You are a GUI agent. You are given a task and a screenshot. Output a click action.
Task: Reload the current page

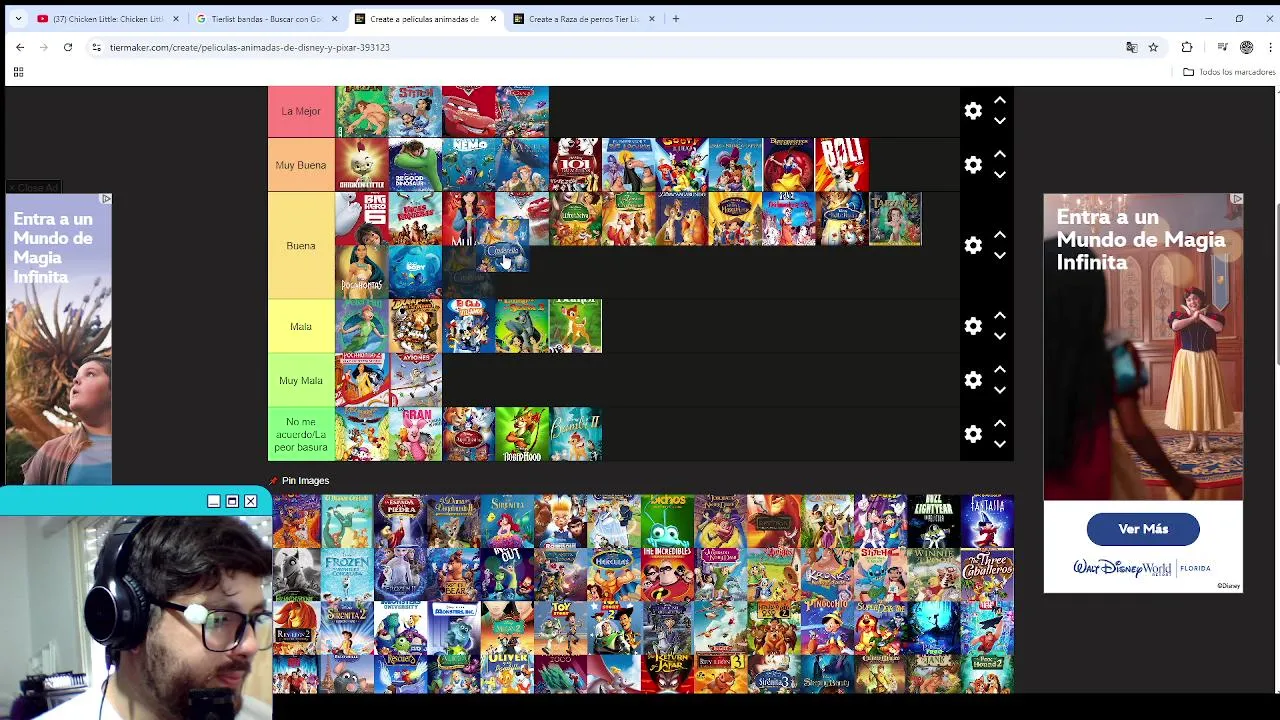point(68,47)
